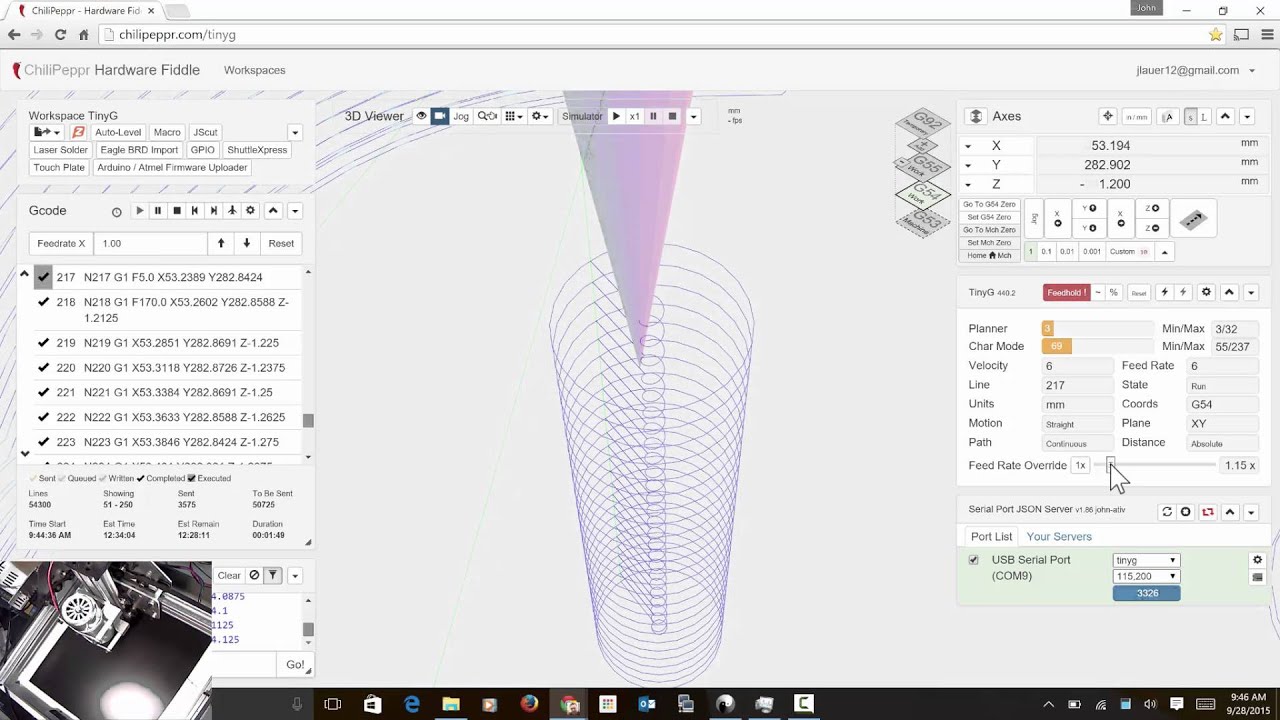Open the Macro widget

(x=167, y=132)
